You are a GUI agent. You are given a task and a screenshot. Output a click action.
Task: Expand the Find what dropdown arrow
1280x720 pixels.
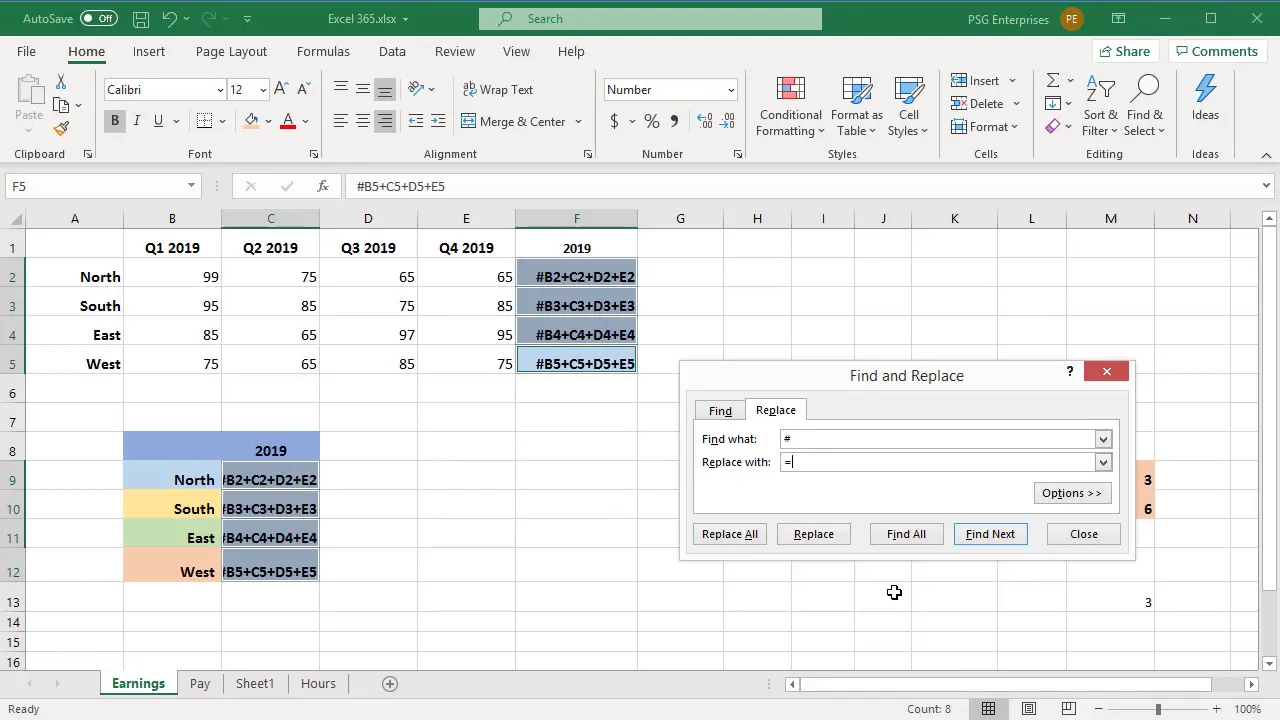click(x=1103, y=439)
